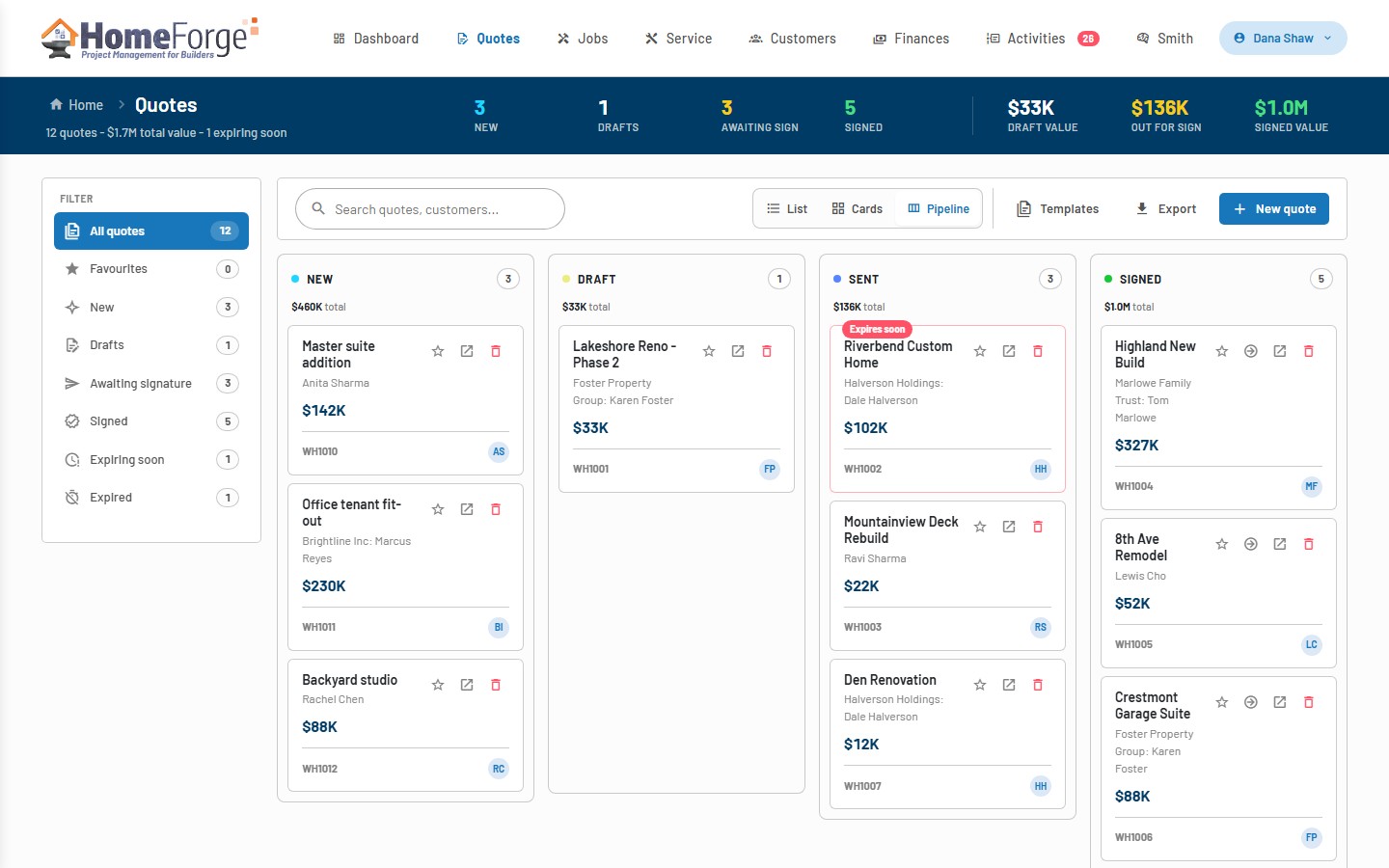Open the Finances menu

coord(912,39)
